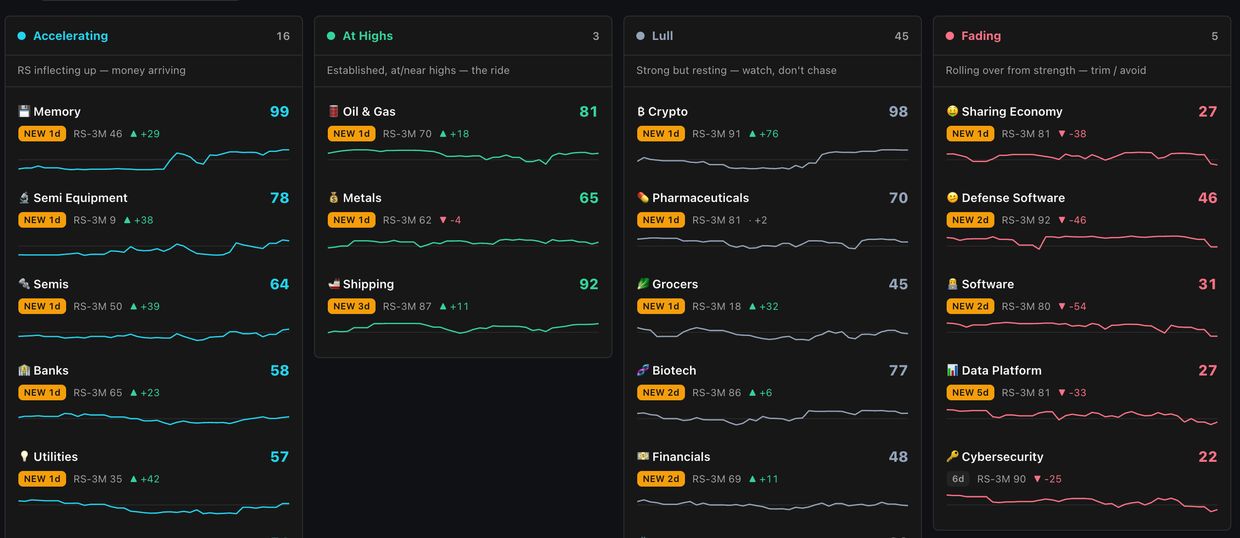Click the bar chart icon beside Data Platform
This screenshot has width=1240, height=538.
click(952, 370)
